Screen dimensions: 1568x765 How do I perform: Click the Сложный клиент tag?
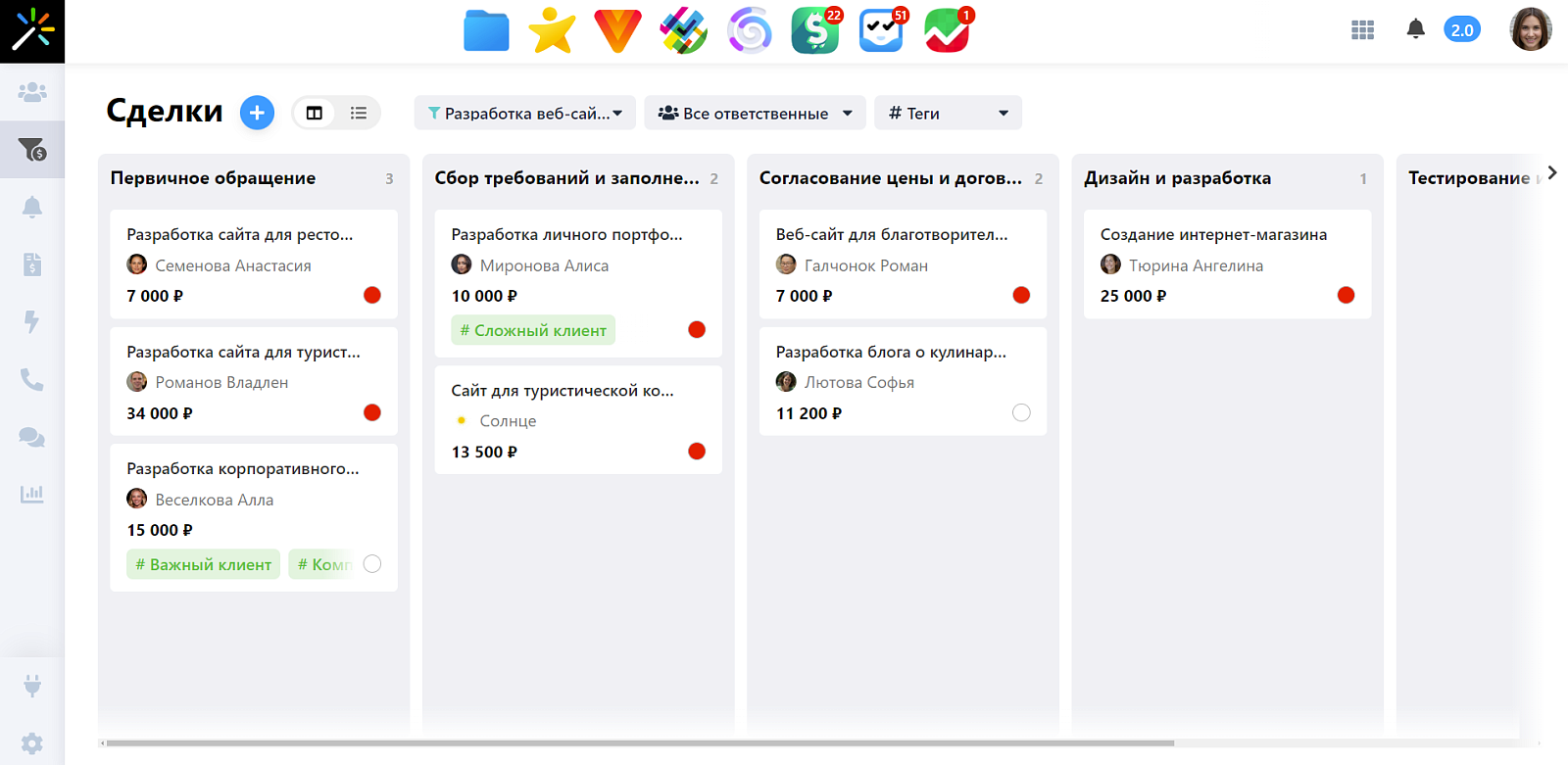(533, 330)
